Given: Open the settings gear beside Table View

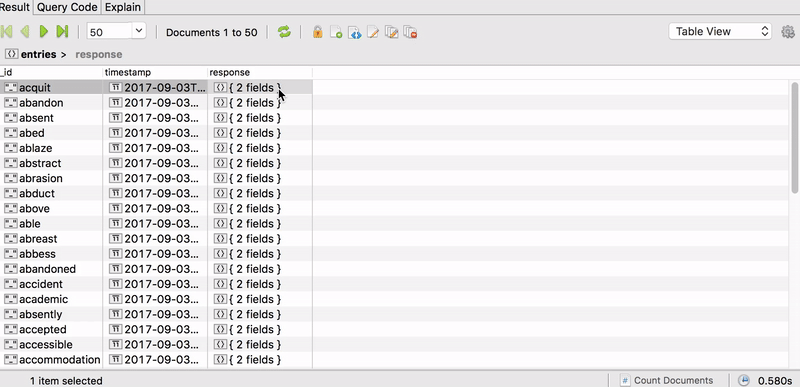Looking at the screenshot, I should 788,32.
